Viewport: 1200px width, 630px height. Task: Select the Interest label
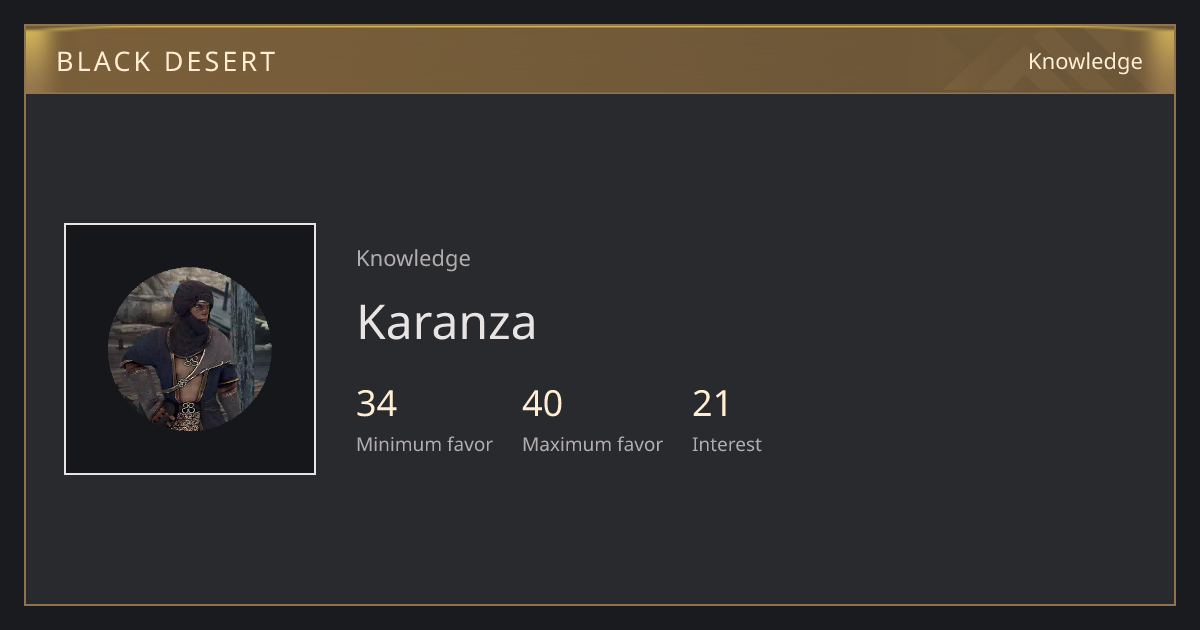point(727,445)
